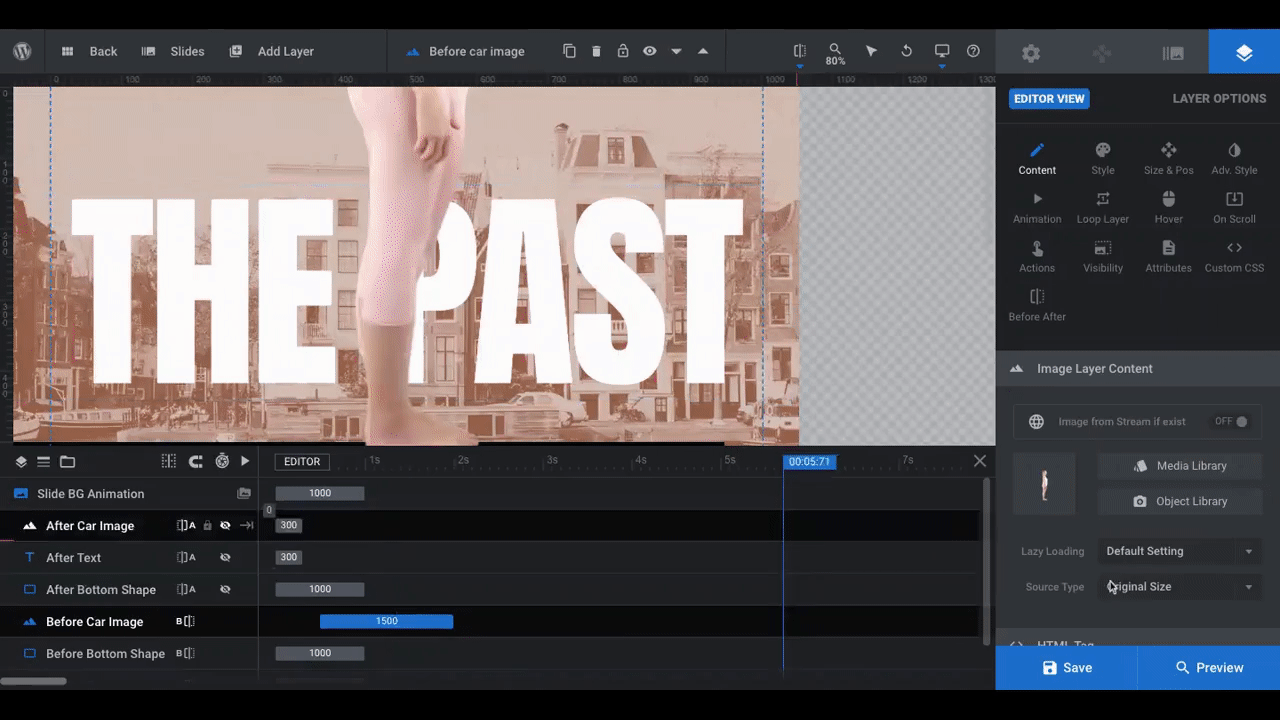Move layer down with down arrow

coord(676,51)
